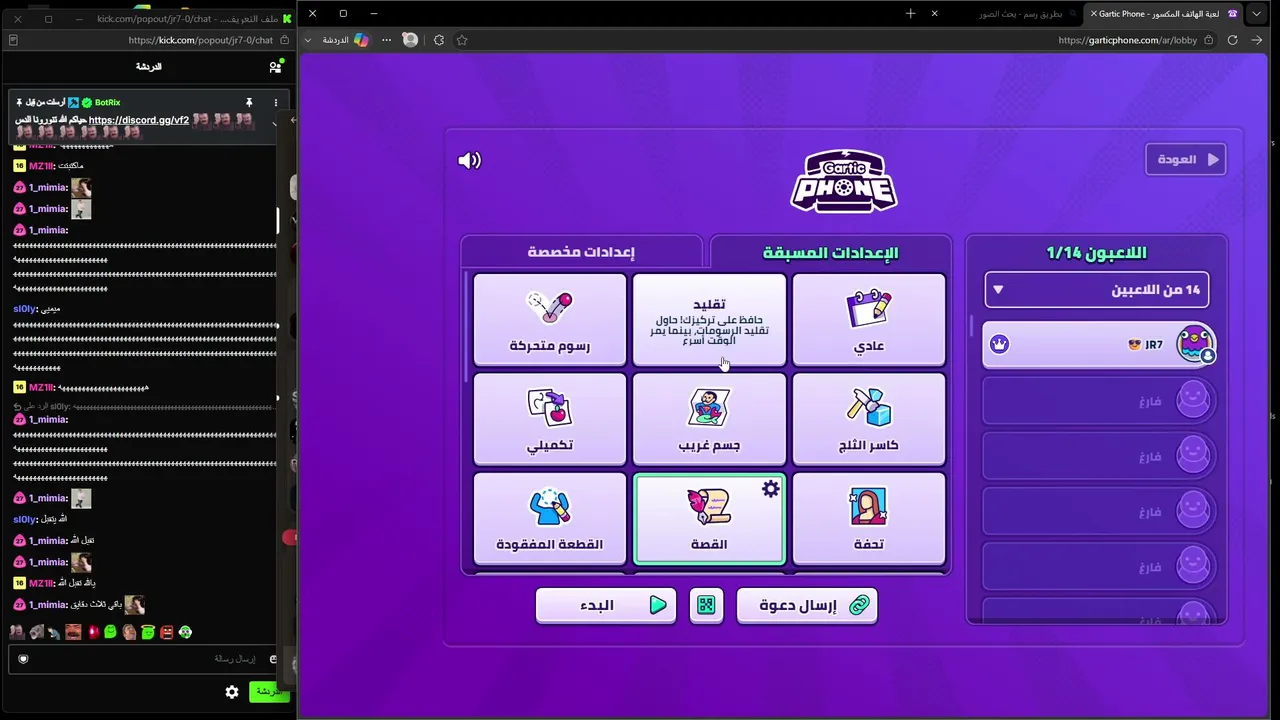Viewport: 1280px width, 720px height.
Task: Switch to the Gartic Phone browser tab
Action: [1165, 14]
